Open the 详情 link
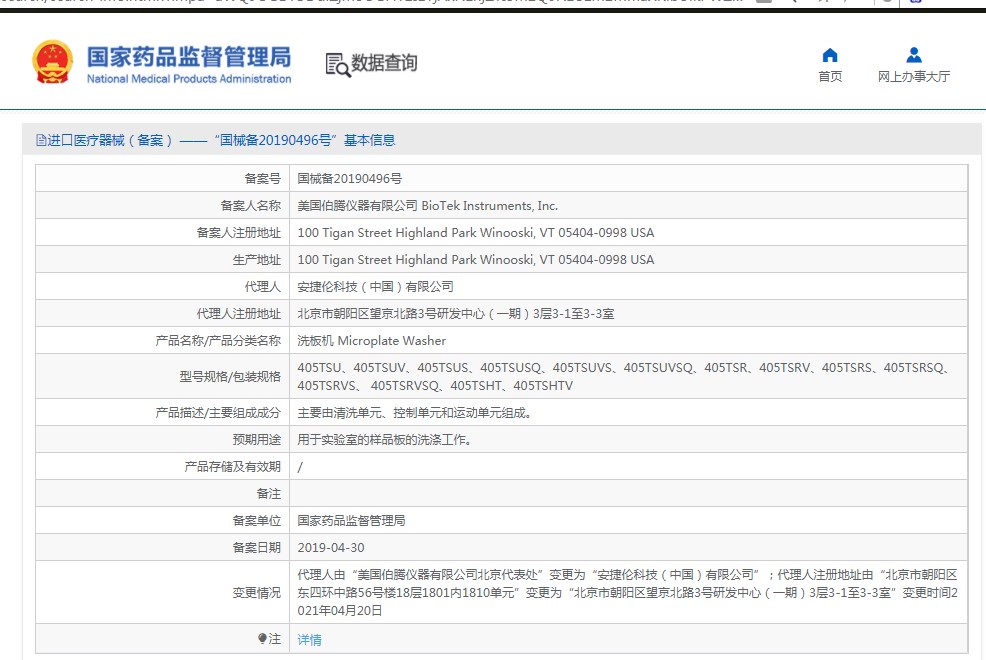The width and height of the screenshot is (986, 660). [x=309, y=639]
